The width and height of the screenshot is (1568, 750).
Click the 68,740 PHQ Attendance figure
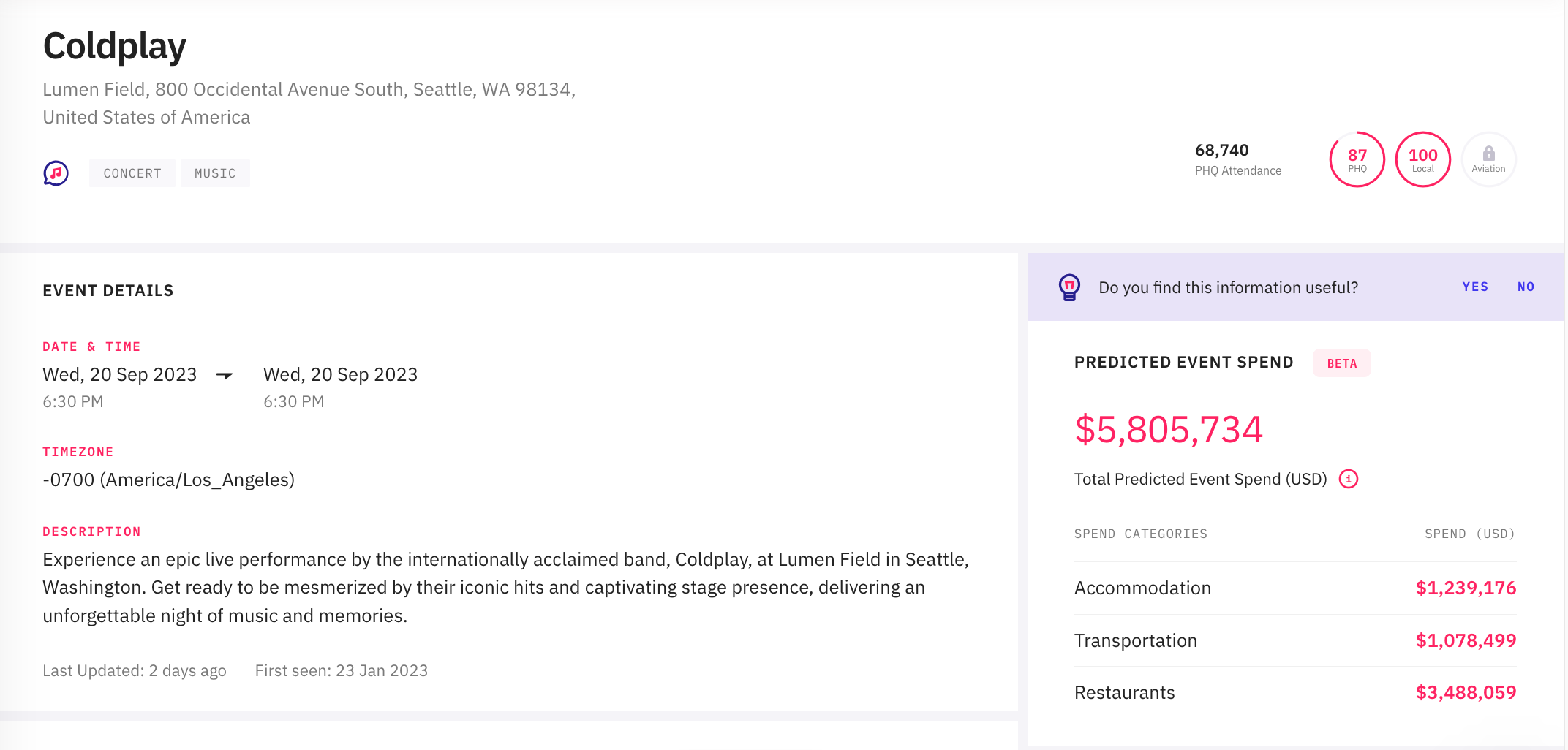1222,151
